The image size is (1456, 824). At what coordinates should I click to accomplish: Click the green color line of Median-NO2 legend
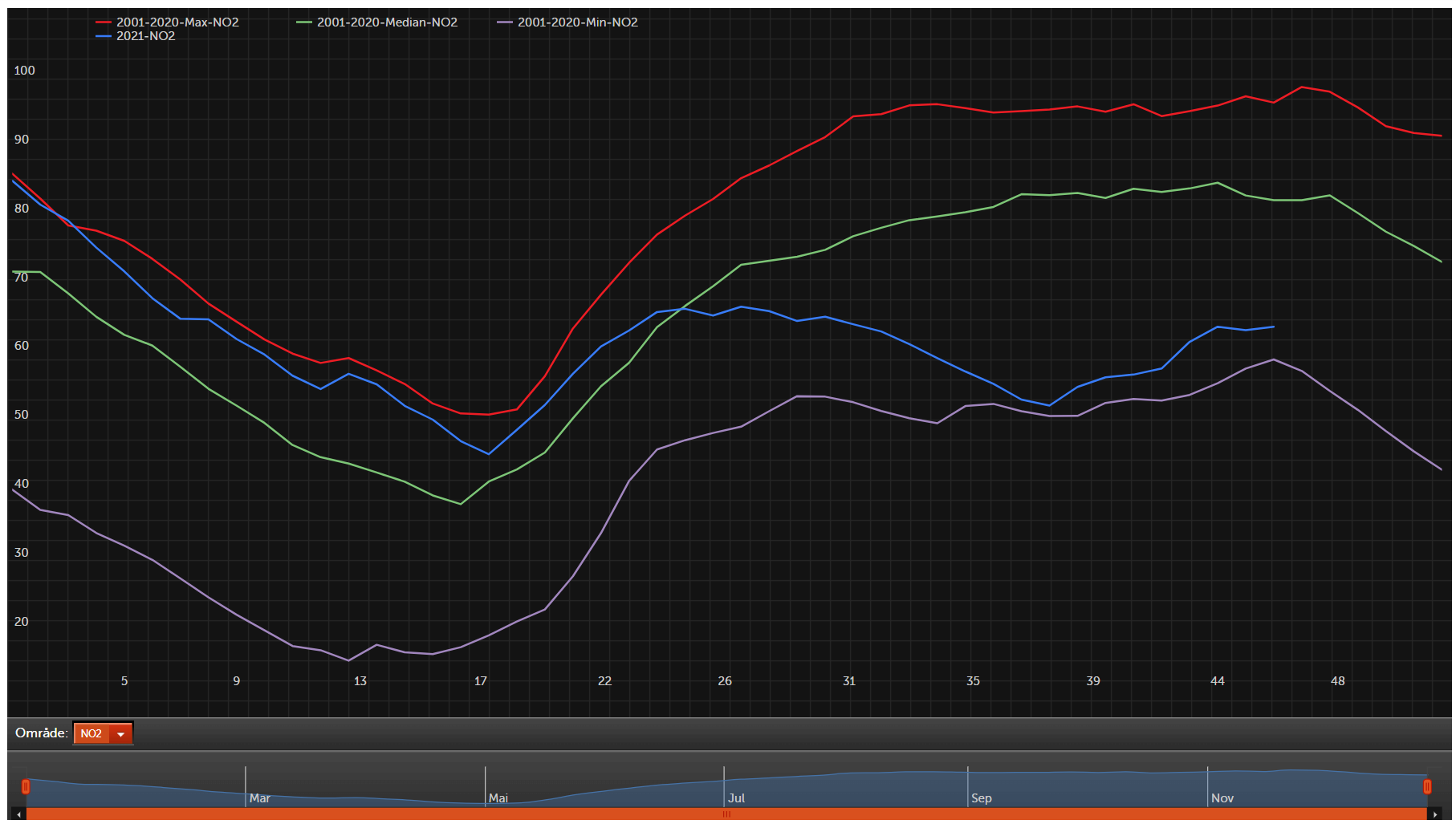(304, 22)
